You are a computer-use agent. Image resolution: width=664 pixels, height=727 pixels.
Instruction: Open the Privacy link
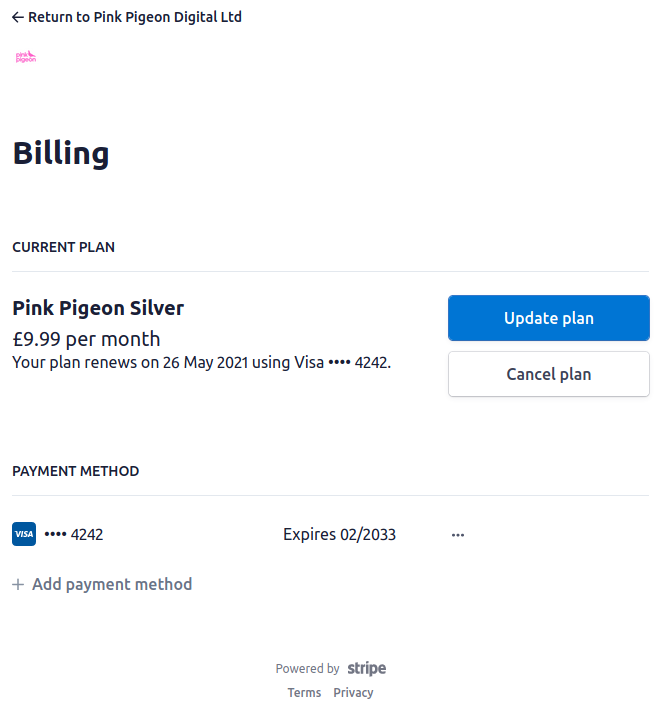353,693
